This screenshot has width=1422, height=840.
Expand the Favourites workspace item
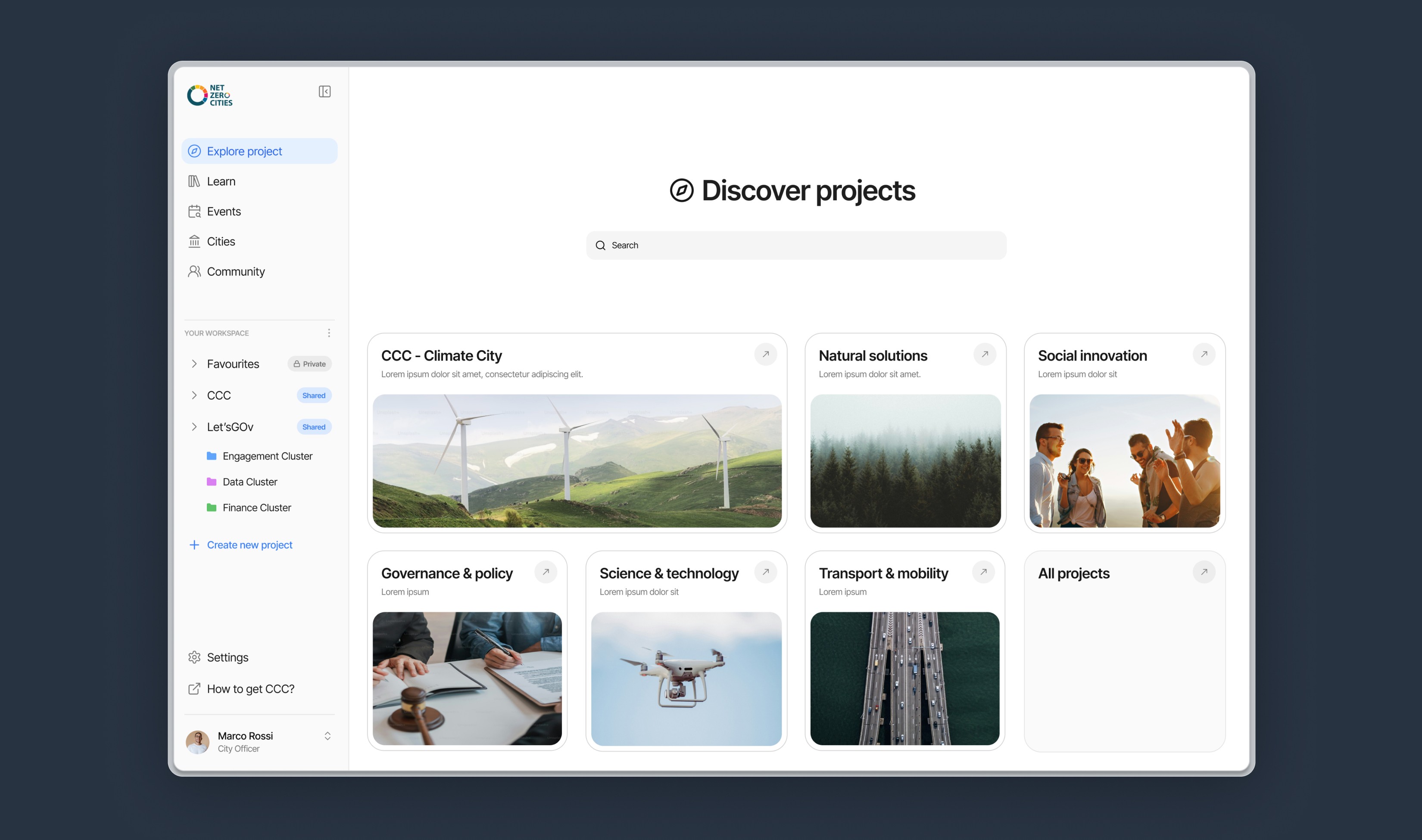click(194, 364)
